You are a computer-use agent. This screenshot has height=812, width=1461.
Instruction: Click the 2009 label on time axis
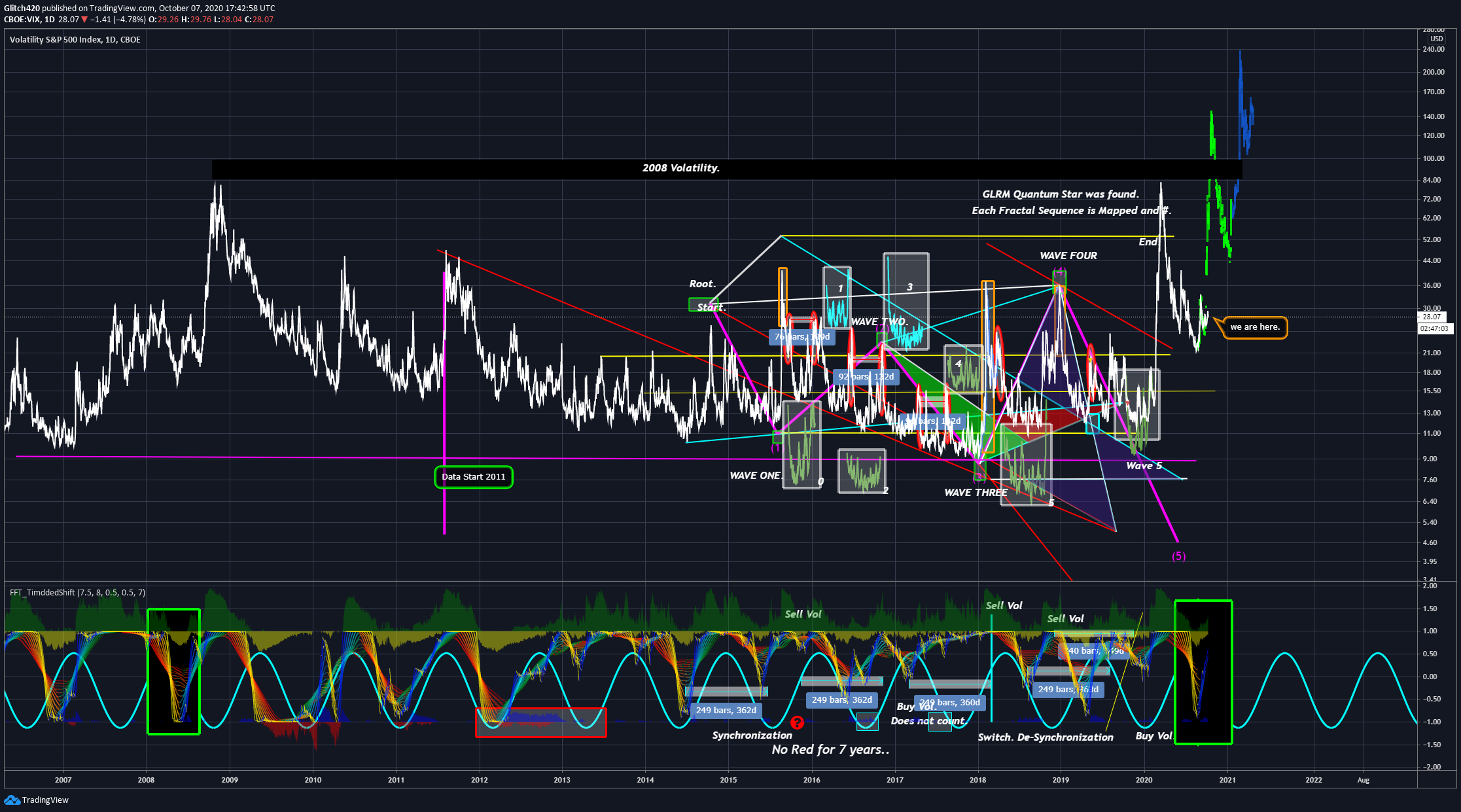tap(230, 780)
